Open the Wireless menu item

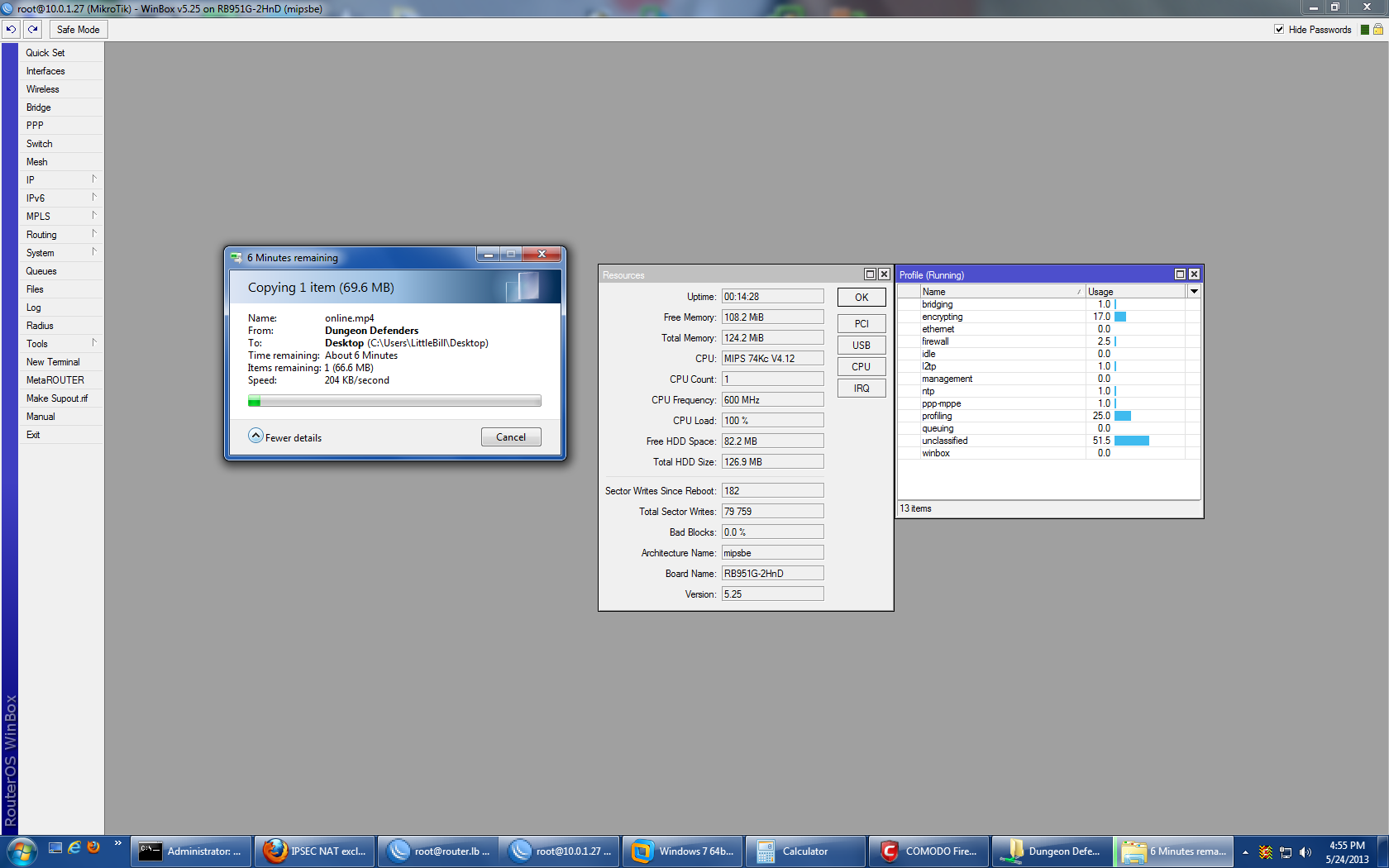tap(62, 89)
